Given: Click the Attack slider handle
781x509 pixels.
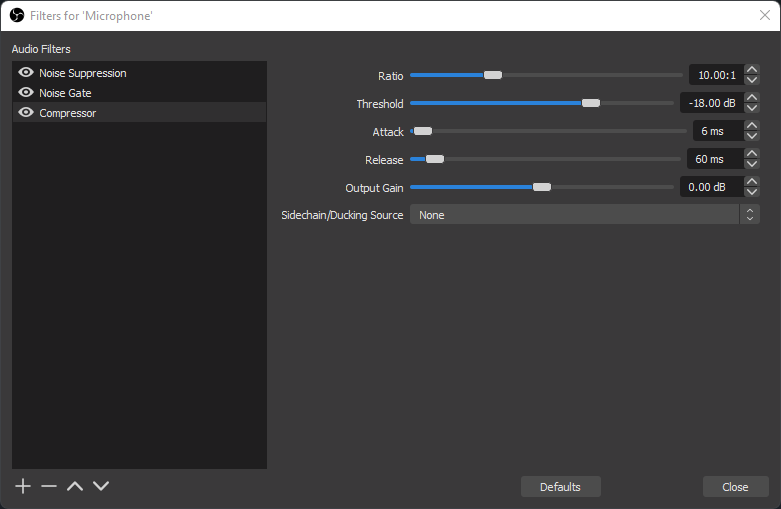Looking at the screenshot, I should click(423, 131).
